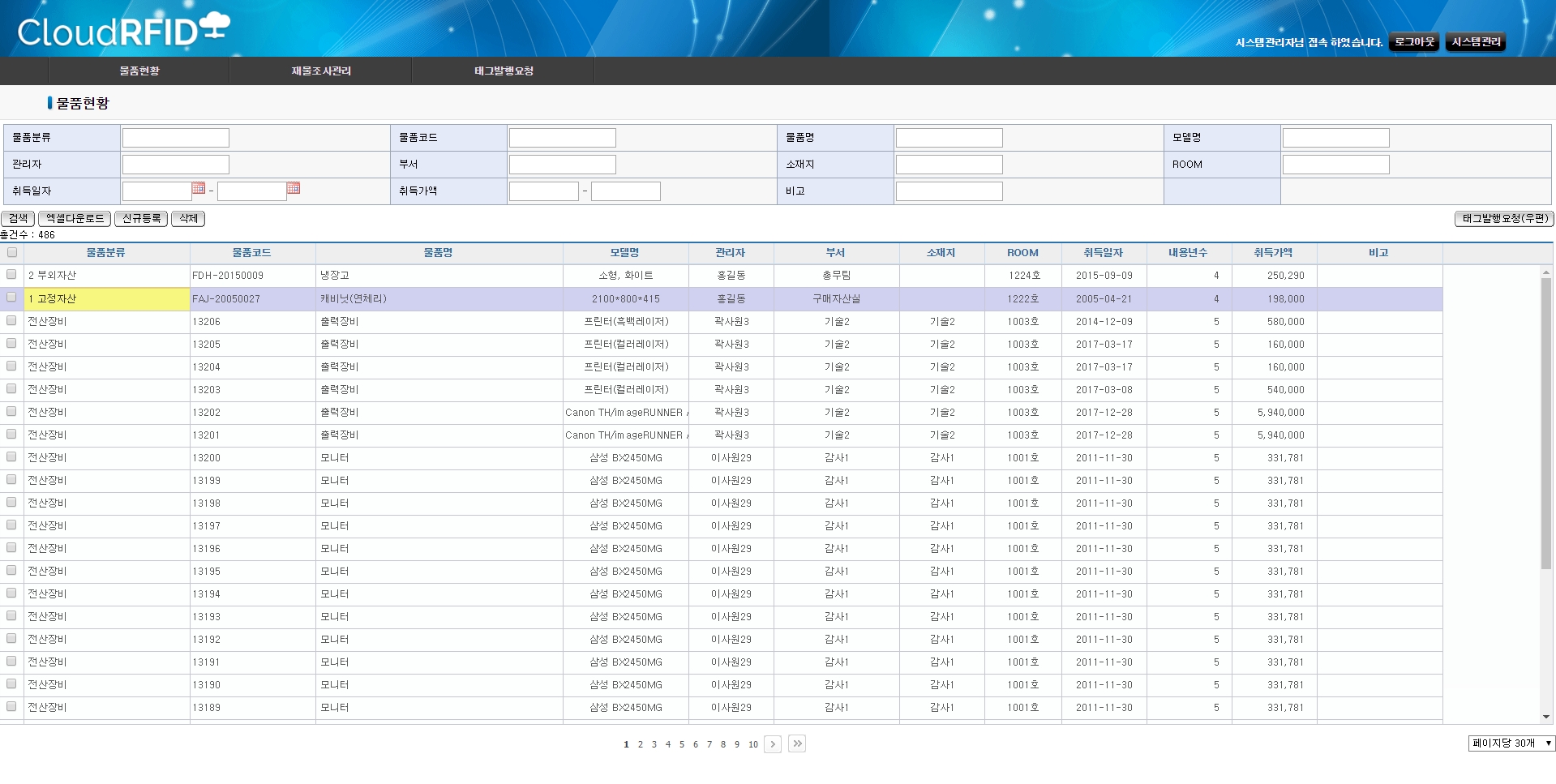Image resolution: width=1556 pixels, height=784 pixels.
Task: Focus the 부서 filter input
Action: tap(563, 165)
